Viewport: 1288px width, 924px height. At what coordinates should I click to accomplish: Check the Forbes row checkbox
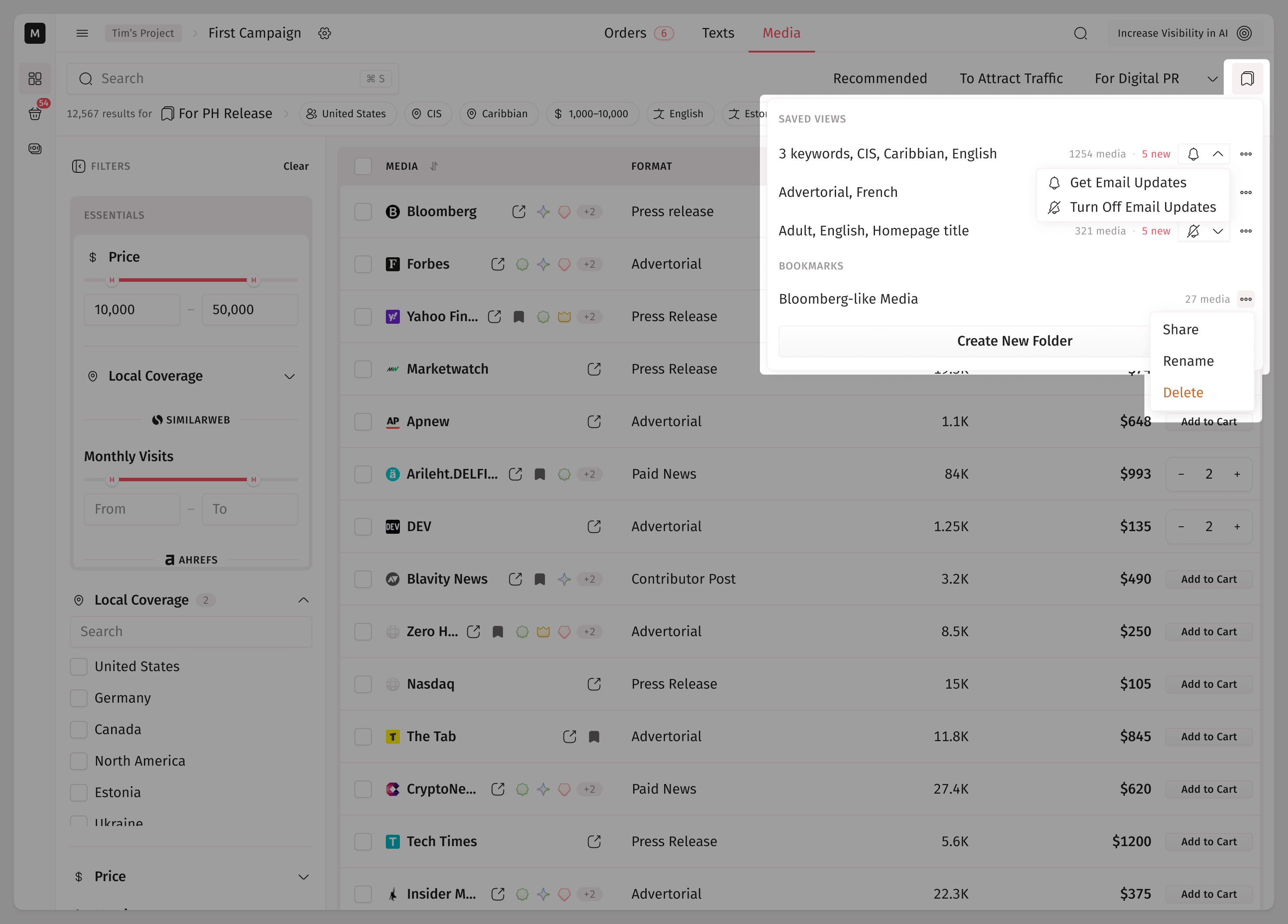(363, 264)
